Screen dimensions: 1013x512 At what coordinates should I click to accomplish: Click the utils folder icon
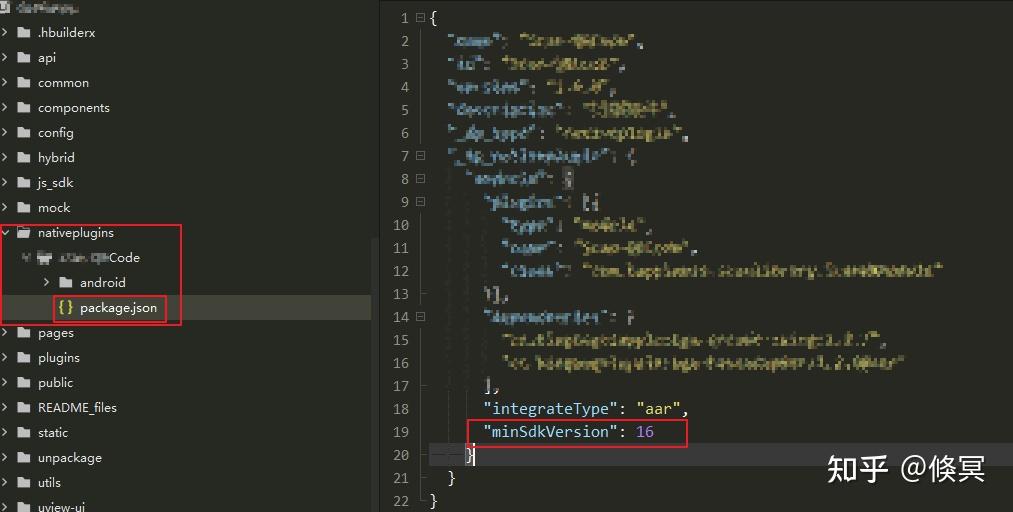(x=24, y=482)
